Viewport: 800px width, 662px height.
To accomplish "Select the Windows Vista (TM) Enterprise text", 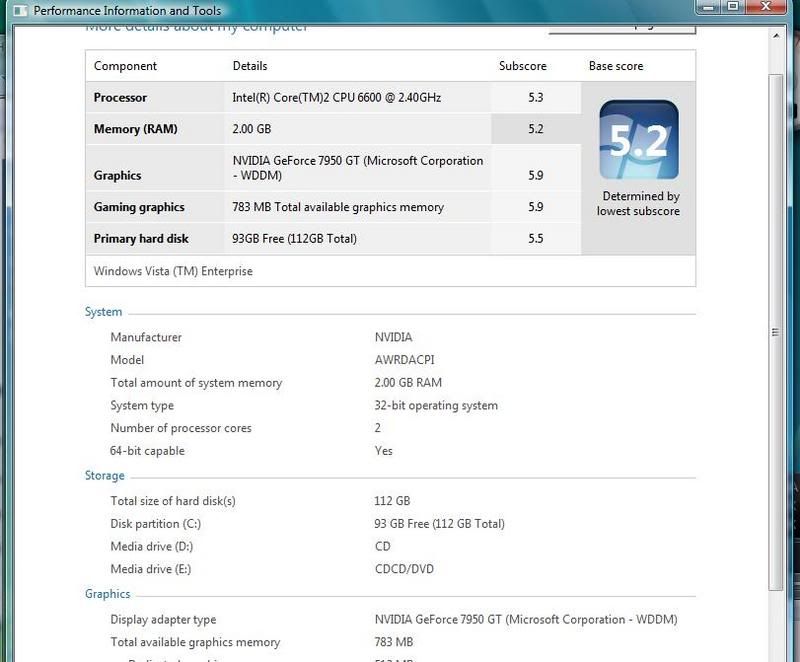I will click(x=173, y=271).
